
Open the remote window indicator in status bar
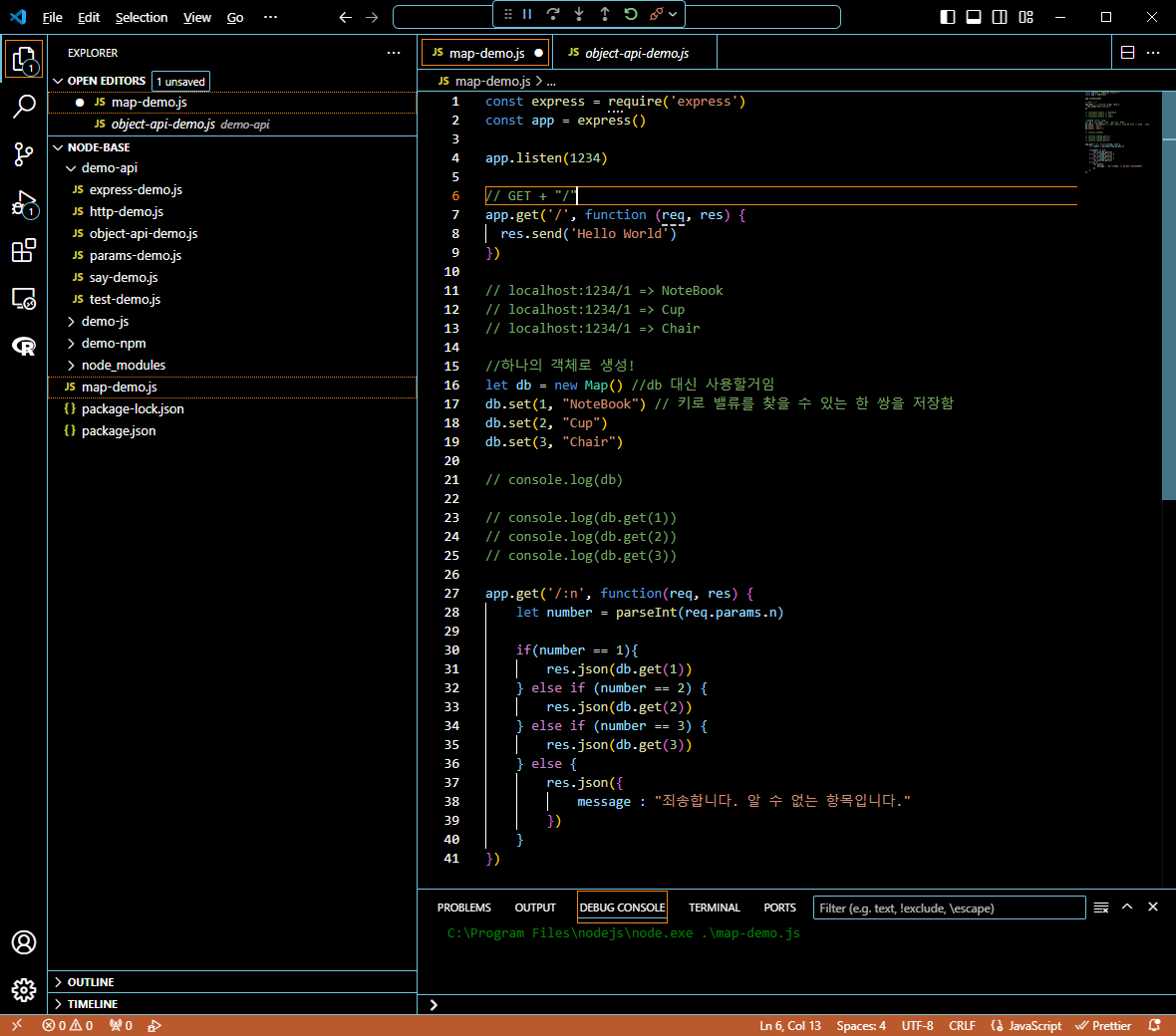click(17, 1025)
